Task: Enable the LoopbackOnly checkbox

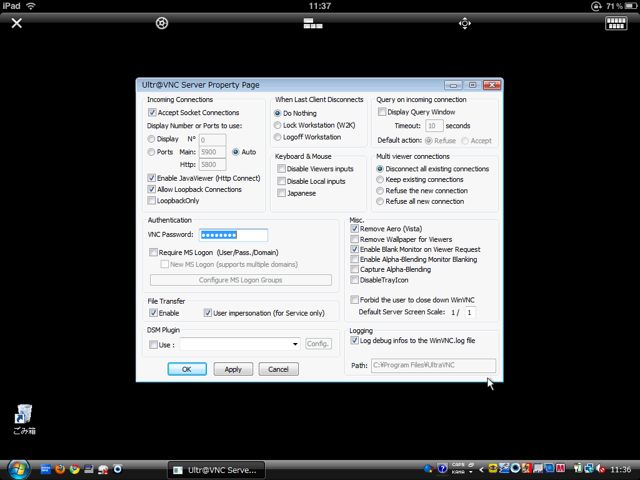Action: coord(151,200)
